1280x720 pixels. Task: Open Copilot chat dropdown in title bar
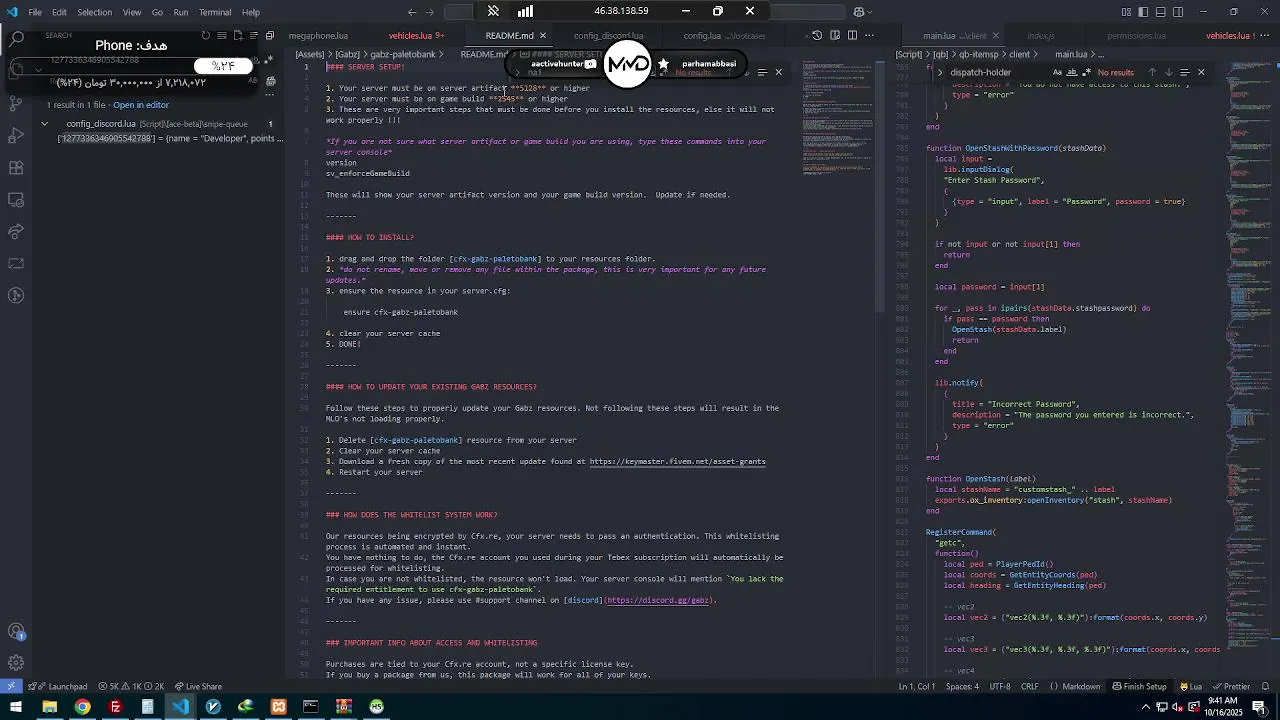point(862,12)
